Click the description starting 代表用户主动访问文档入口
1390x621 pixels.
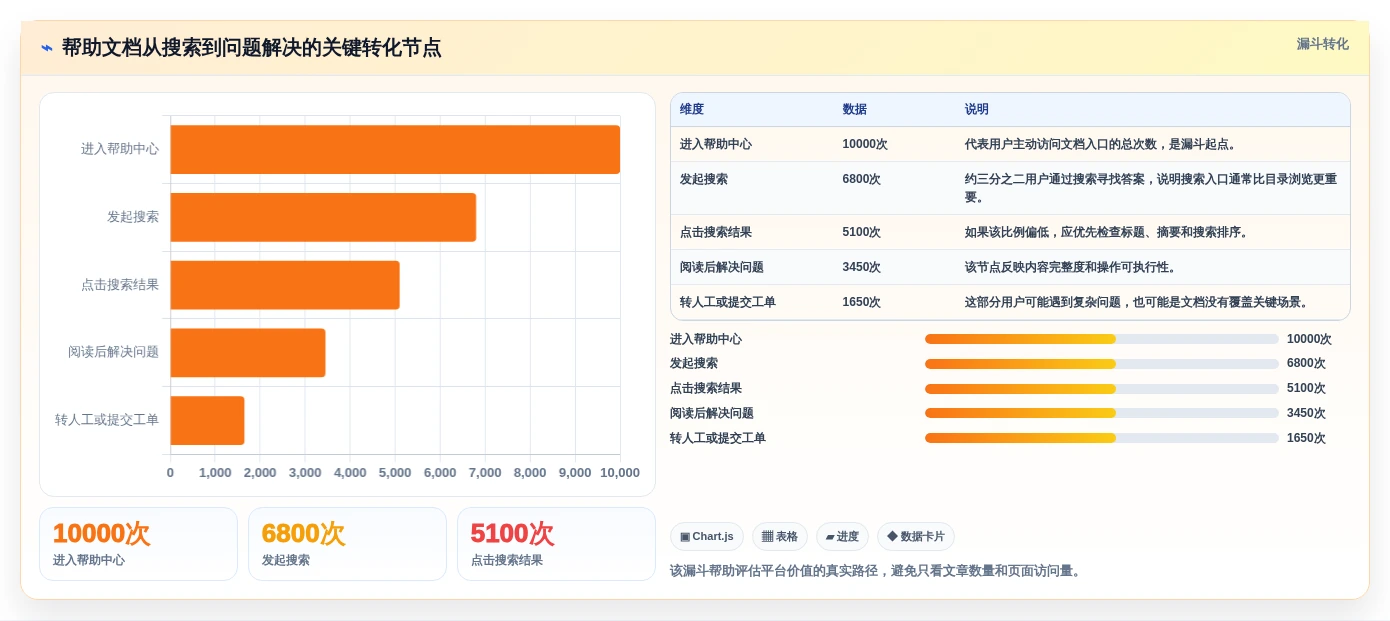(x=1103, y=144)
